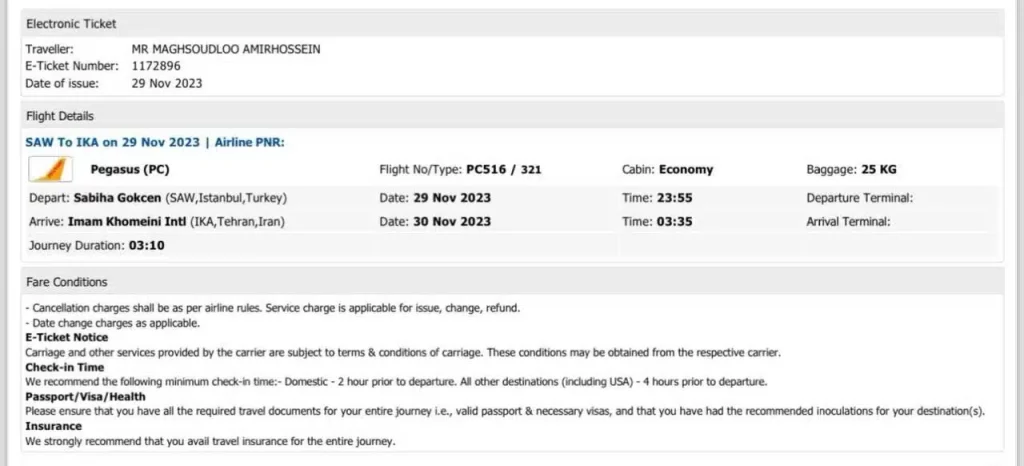Image resolution: width=1024 pixels, height=466 pixels.
Task: Click the flight number PC516 / 321
Action: point(504,170)
